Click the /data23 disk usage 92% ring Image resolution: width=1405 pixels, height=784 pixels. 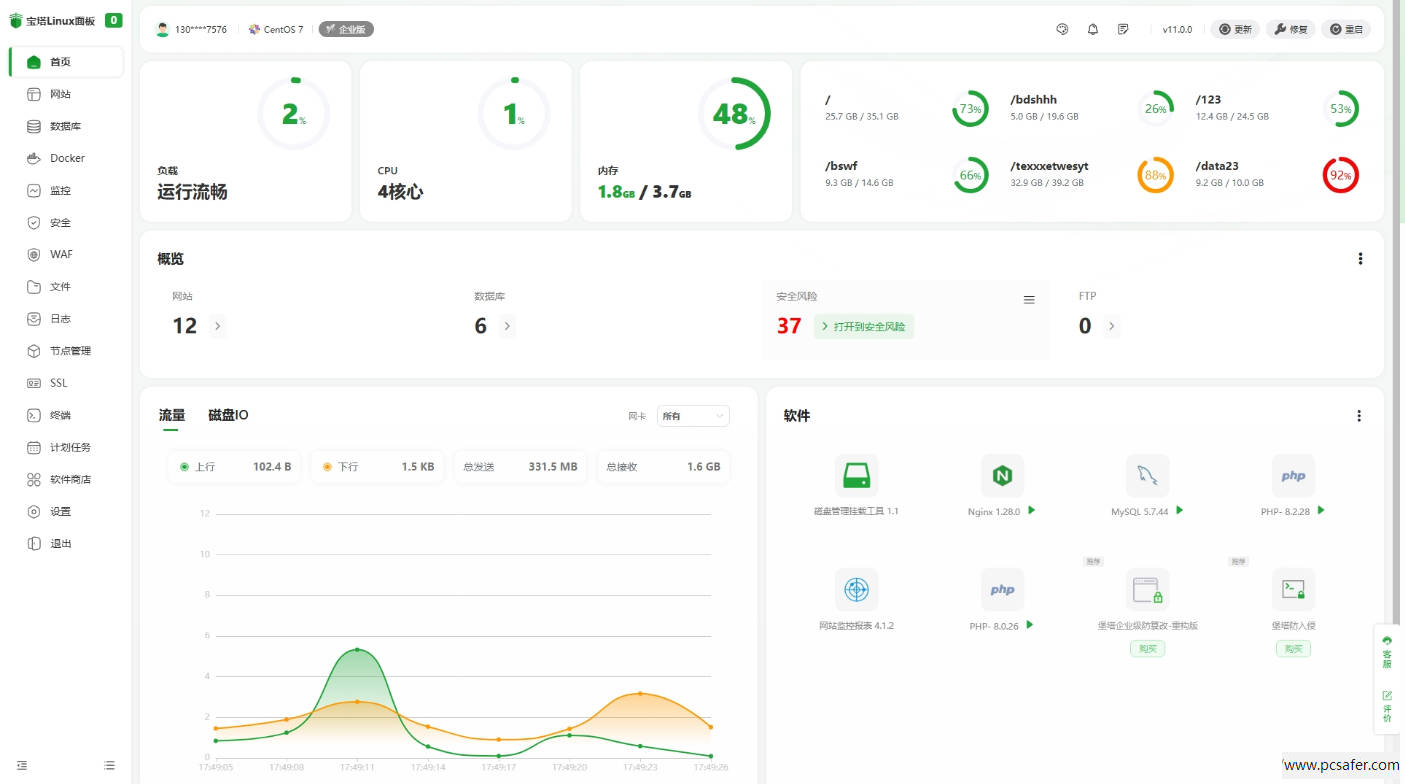click(x=1340, y=175)
